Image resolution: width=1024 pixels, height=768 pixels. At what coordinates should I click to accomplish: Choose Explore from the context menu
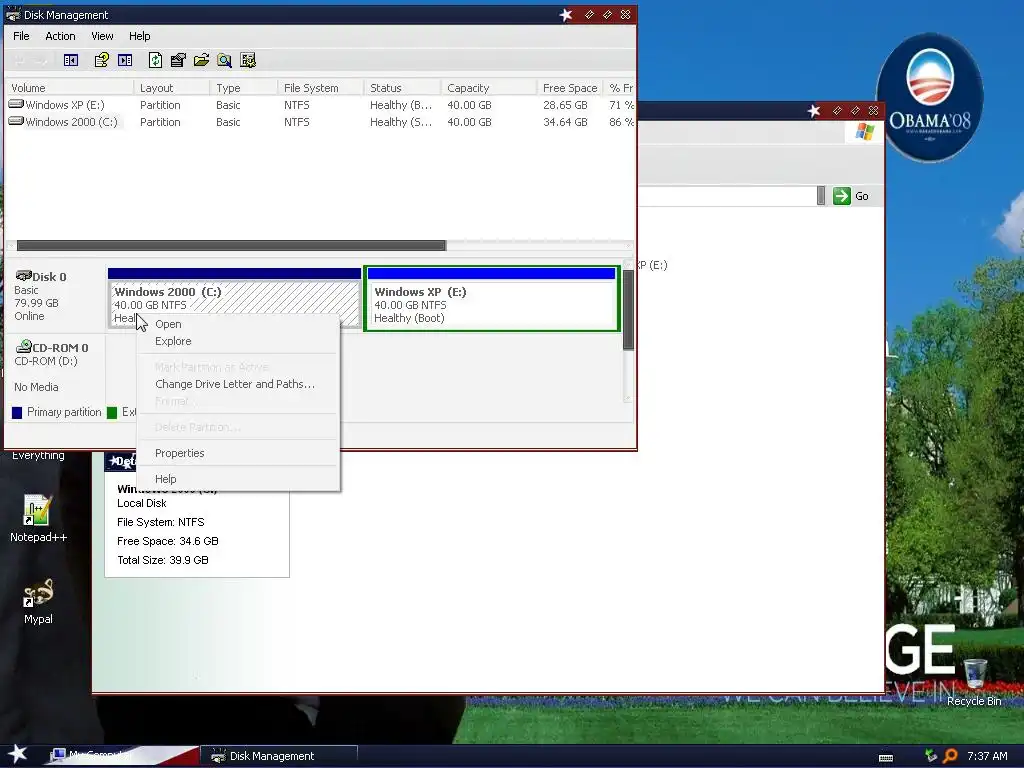pyautogui.click(x=238, y=341)
